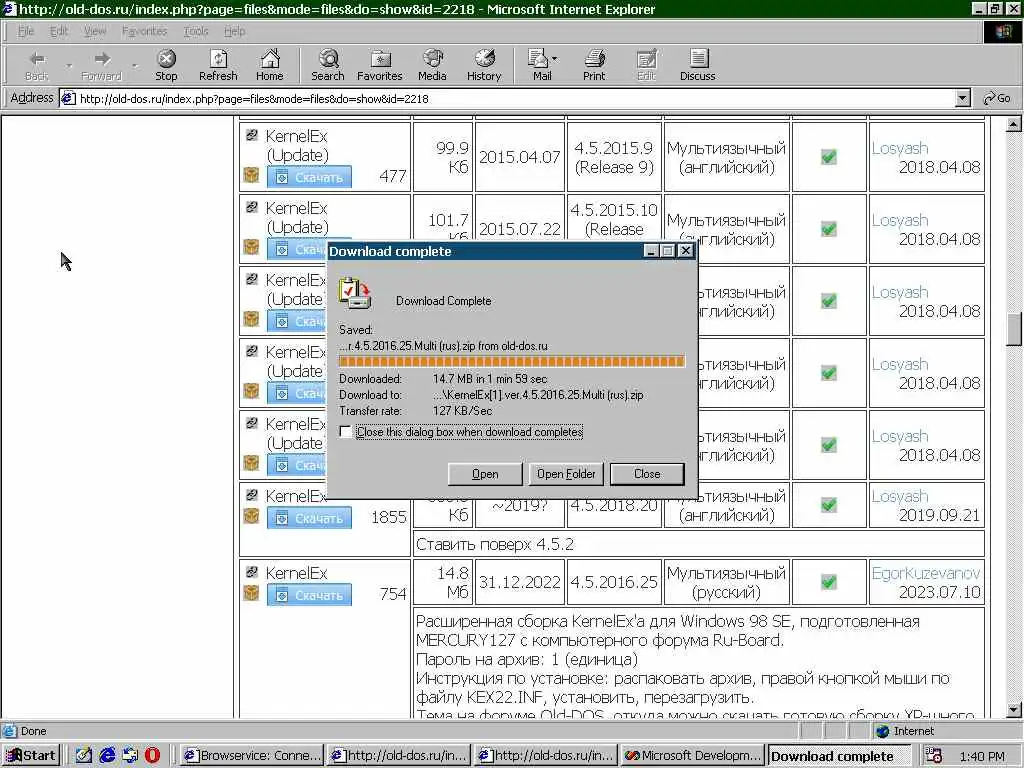Click the scroll down arrow on page

1014,710
